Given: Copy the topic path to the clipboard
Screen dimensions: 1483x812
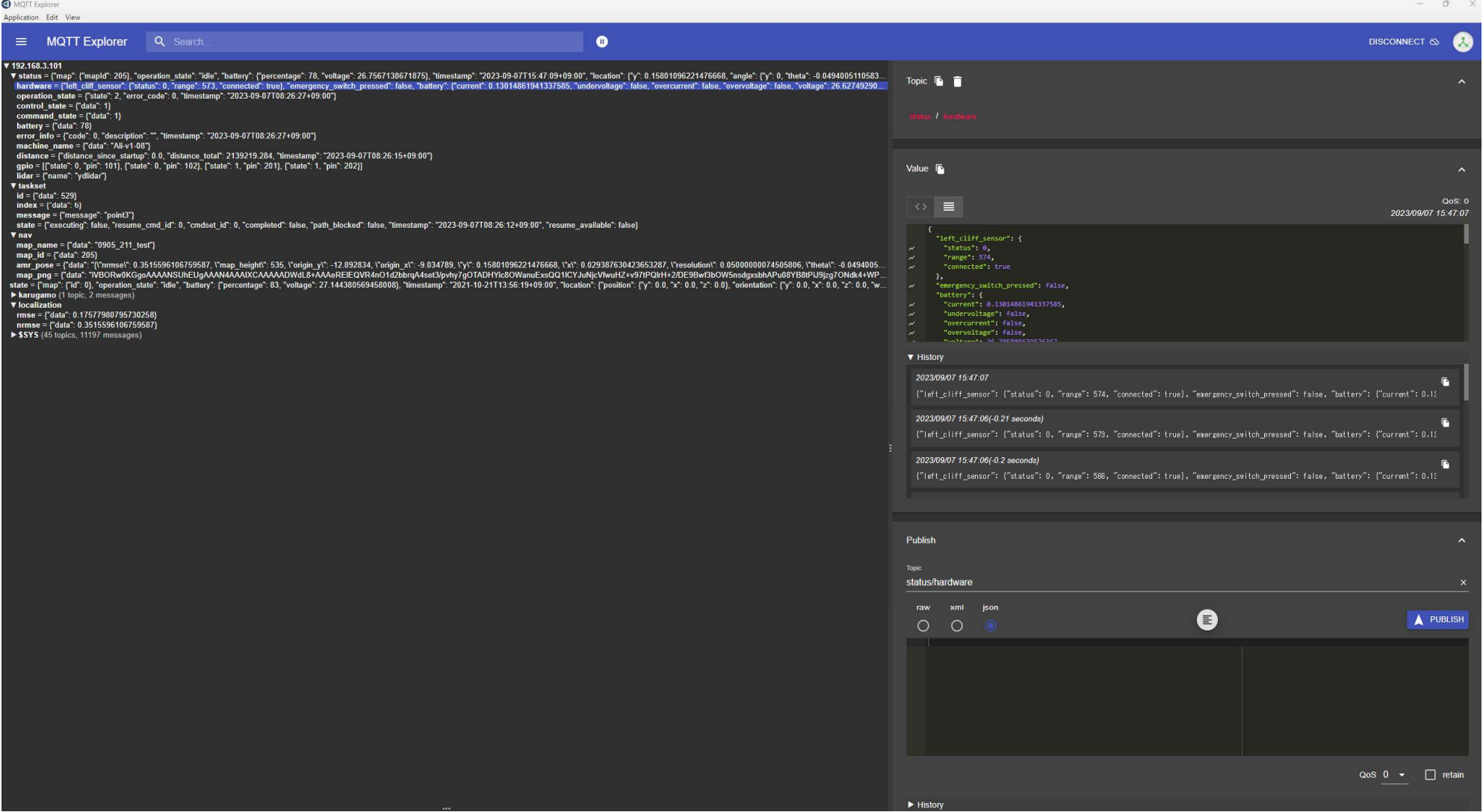Looking at the screenshot, I should pos(939,81).
